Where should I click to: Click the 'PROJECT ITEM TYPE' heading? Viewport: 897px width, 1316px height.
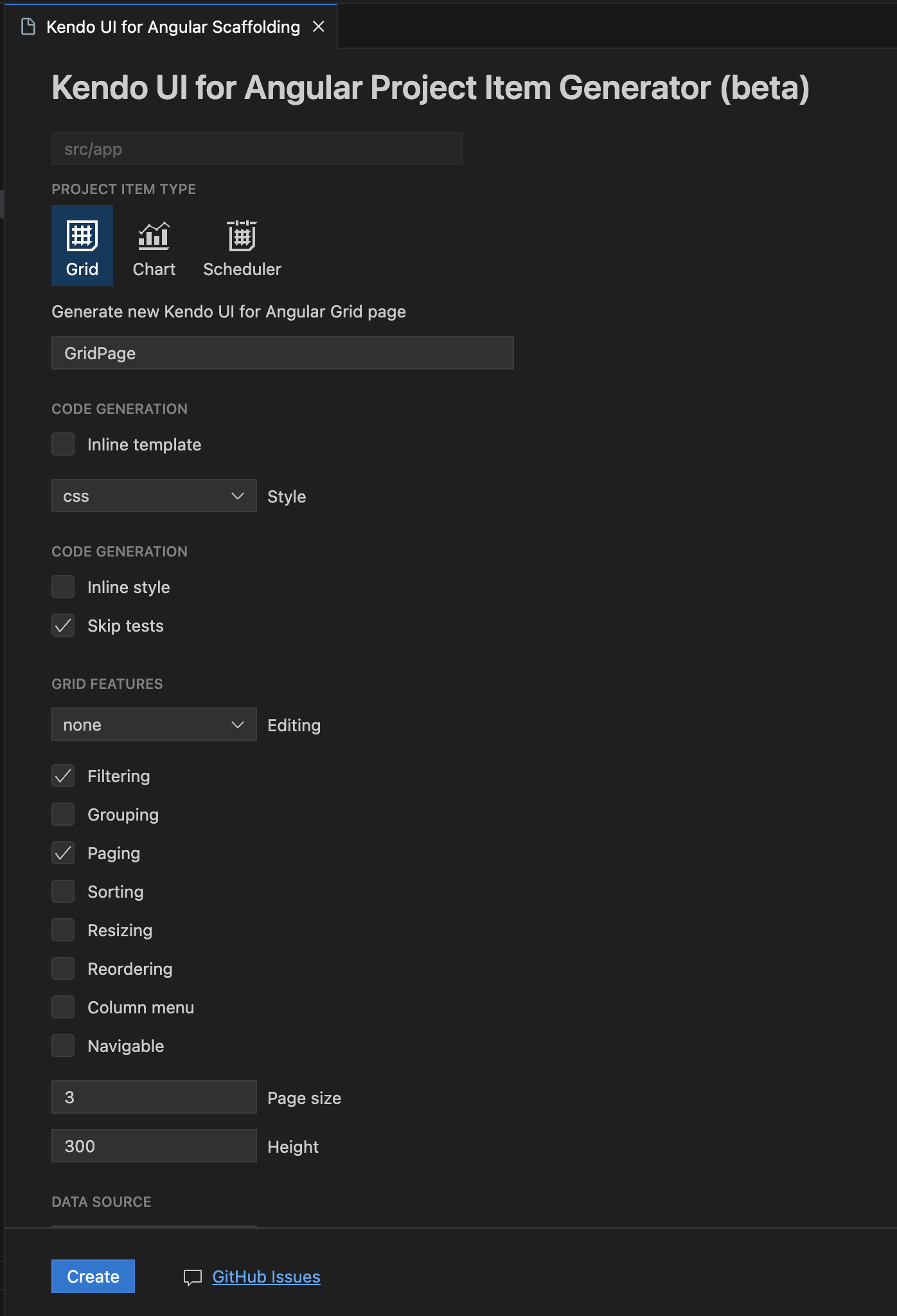pyautogui.click(x=124, y=189)
